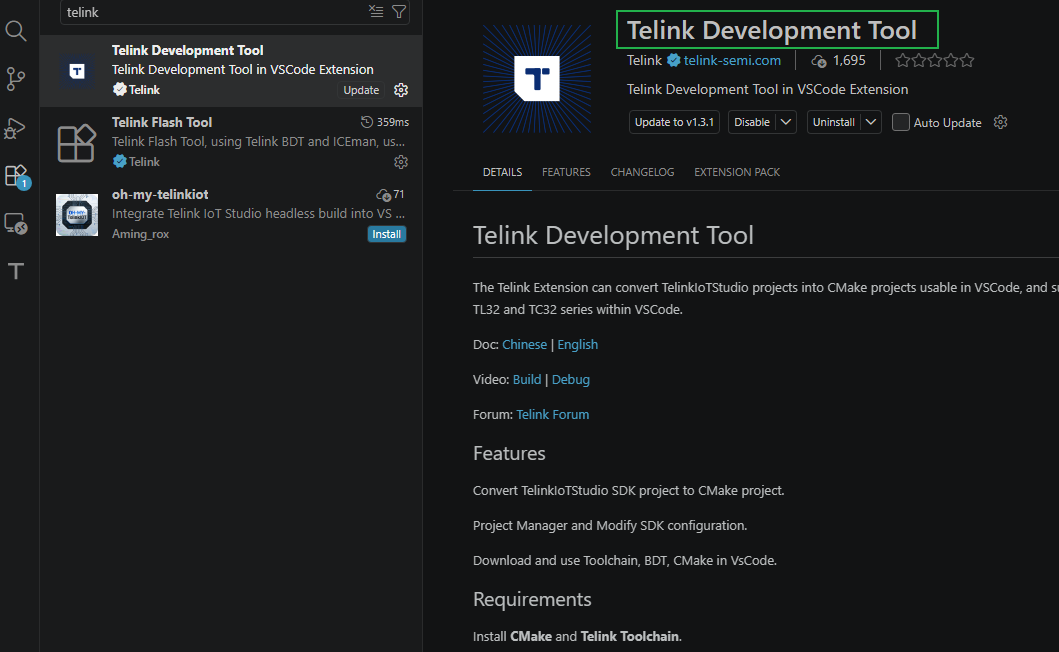Switch to the DETAILS tab
Screen dimensions: 1059x652
(502, 172)
